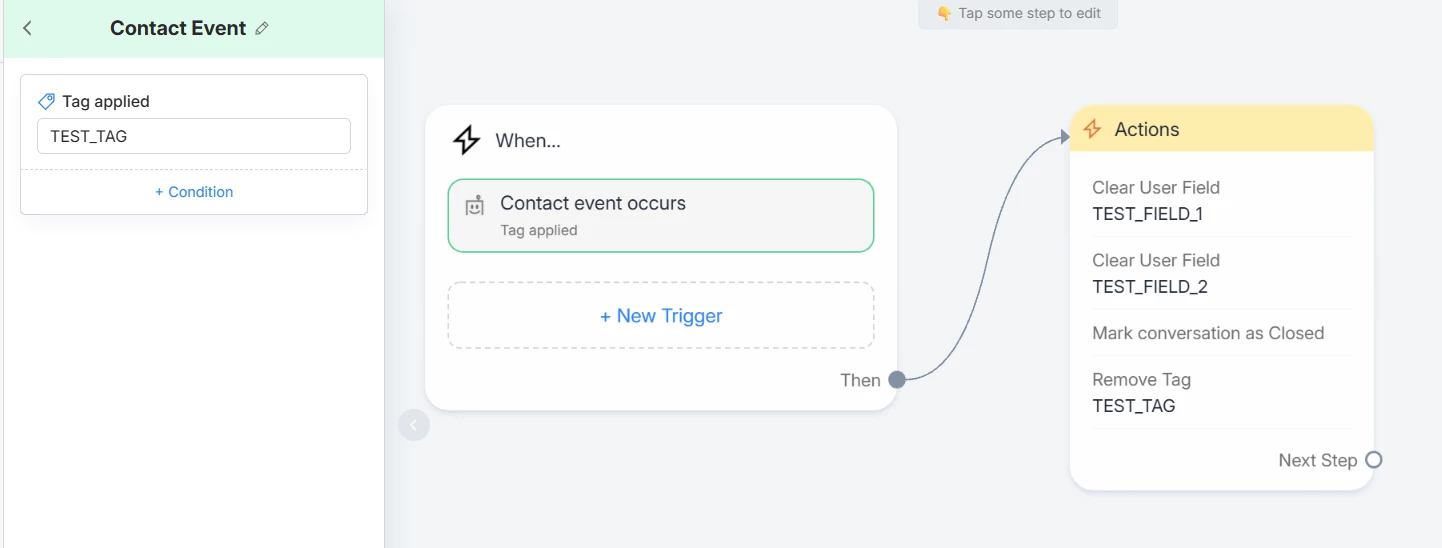Click the lightning bolt icon beside When...

click(x=466, y=140)
